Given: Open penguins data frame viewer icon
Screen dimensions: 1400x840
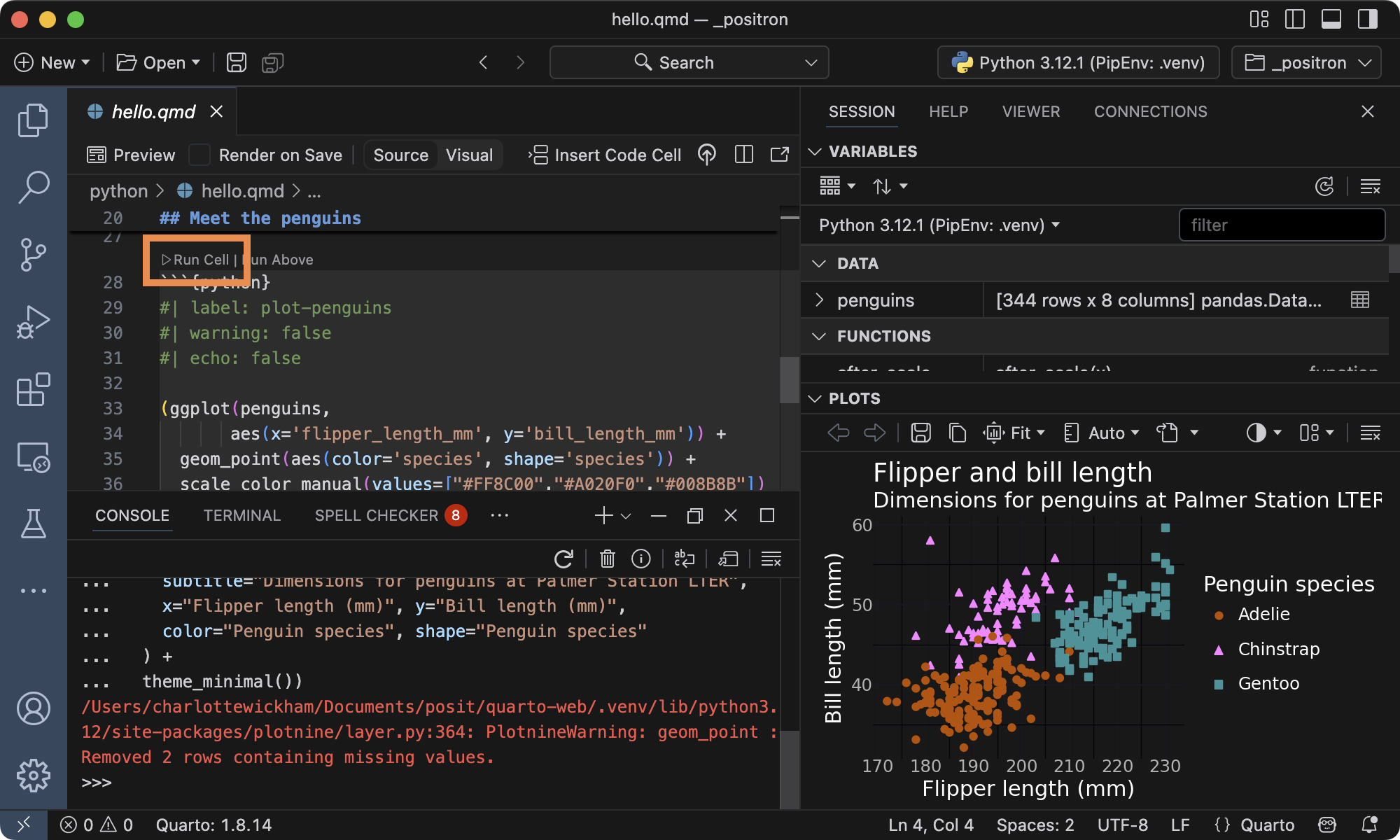Looking at the screenshot, I should point(1360,300).
